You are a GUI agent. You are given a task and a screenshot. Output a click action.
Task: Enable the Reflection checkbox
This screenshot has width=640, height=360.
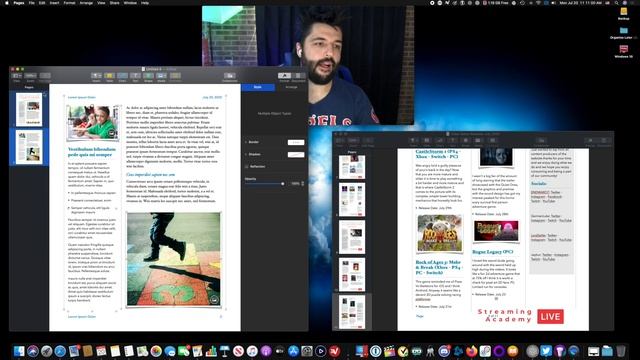point(247,167)
